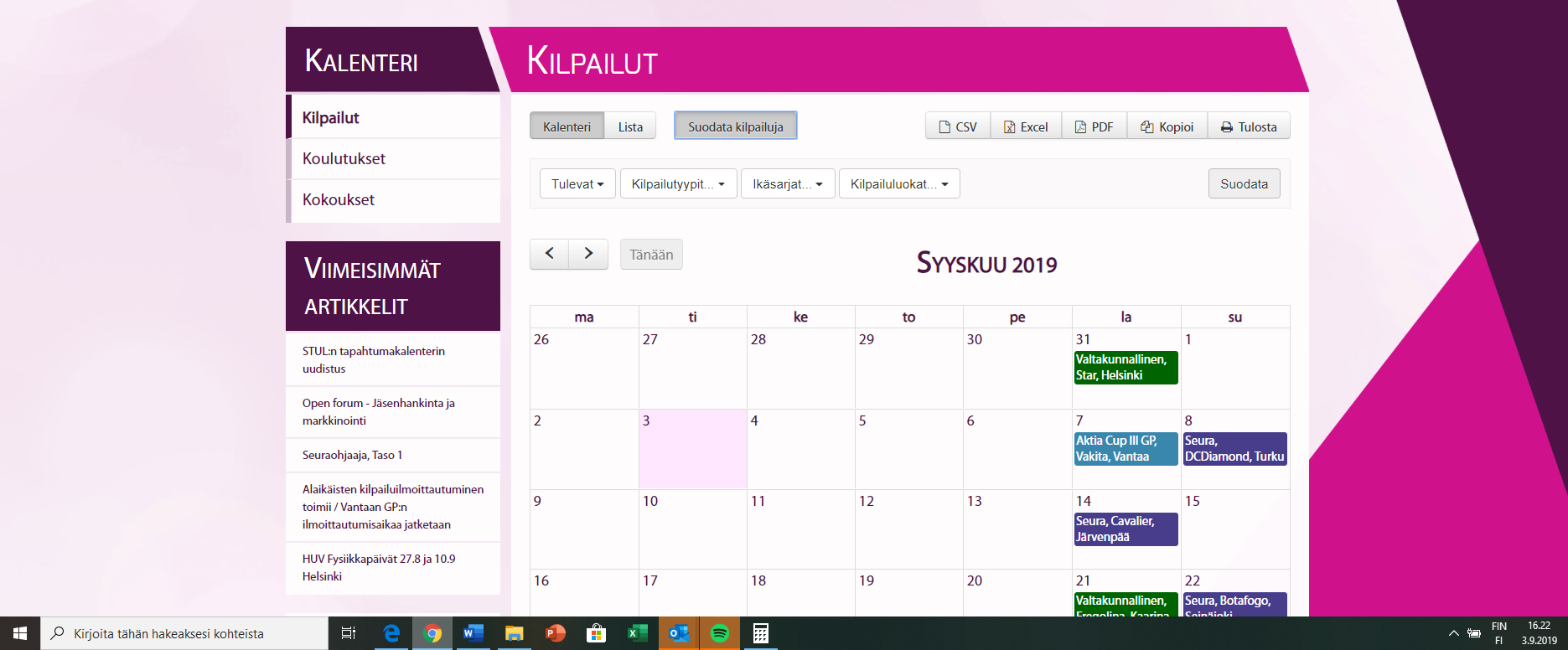Open the Aktia Cup III GP event

pyautogui.click(x=1126, y=448)
